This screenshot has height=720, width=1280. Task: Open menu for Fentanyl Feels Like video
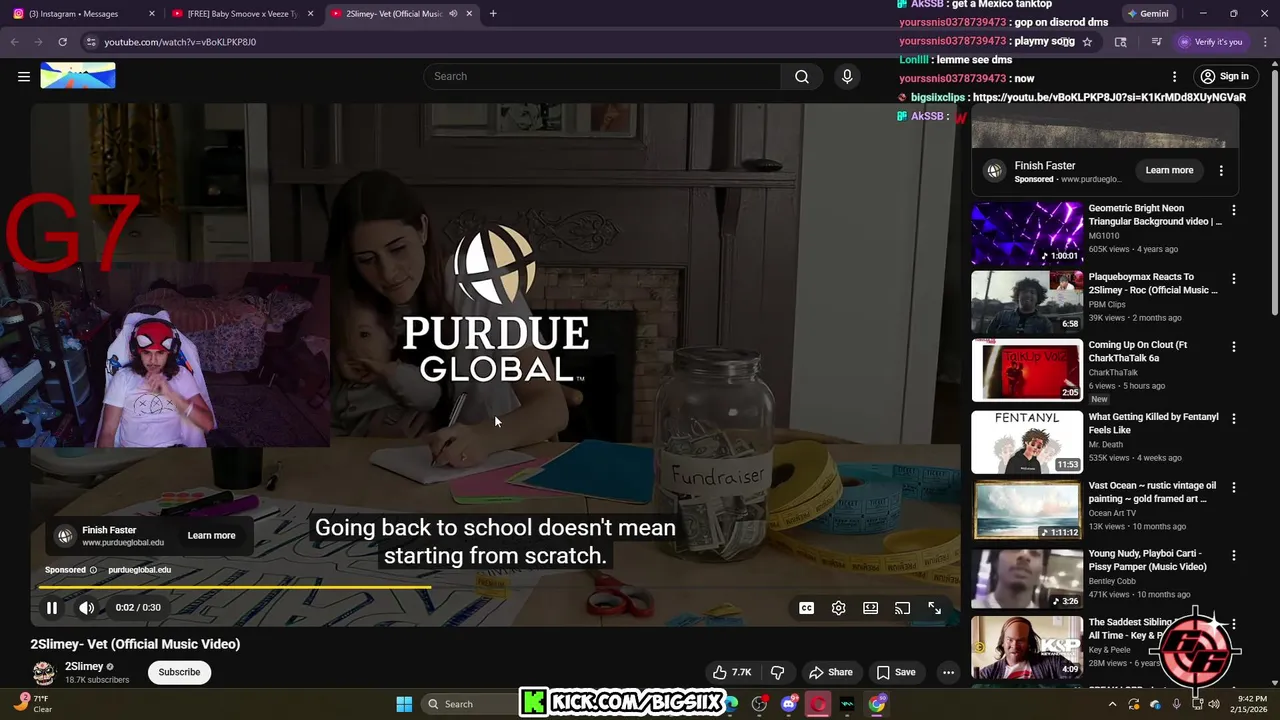(x=1233, y=419)
